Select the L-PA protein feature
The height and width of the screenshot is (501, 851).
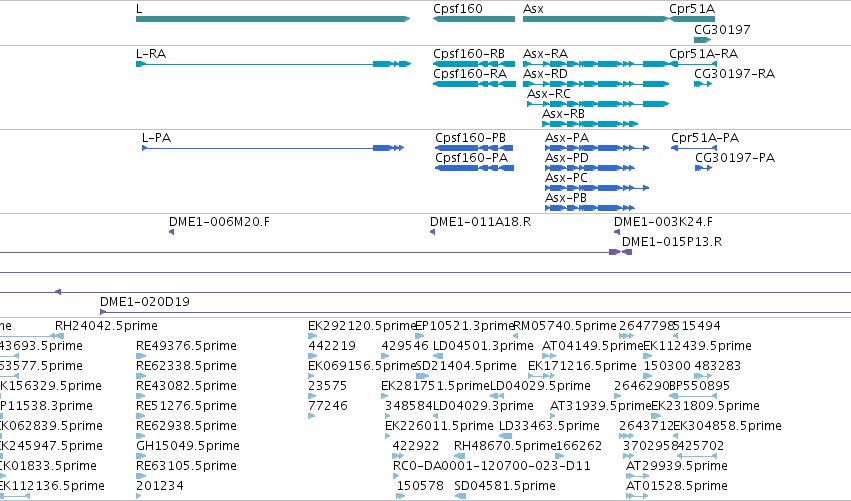click(x=273, y=148)
